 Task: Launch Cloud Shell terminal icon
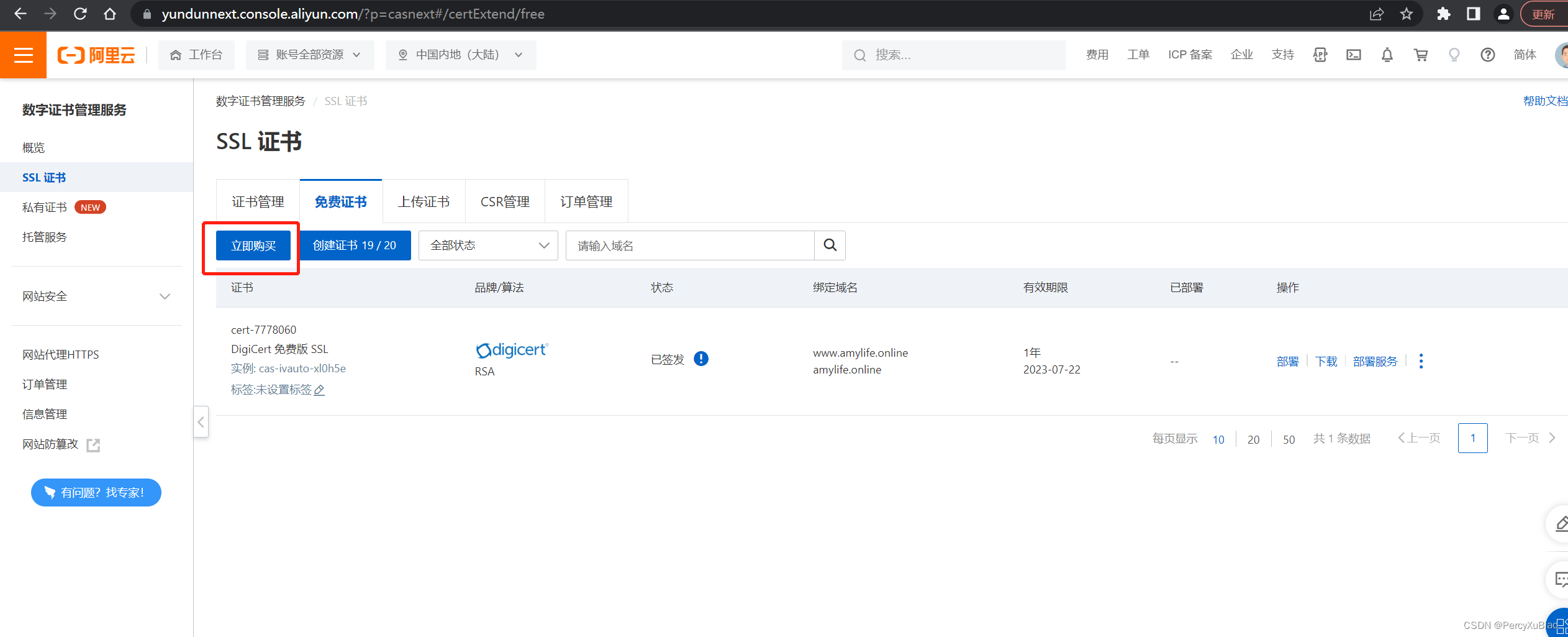pyautogui.click(x=1353, y=55)
